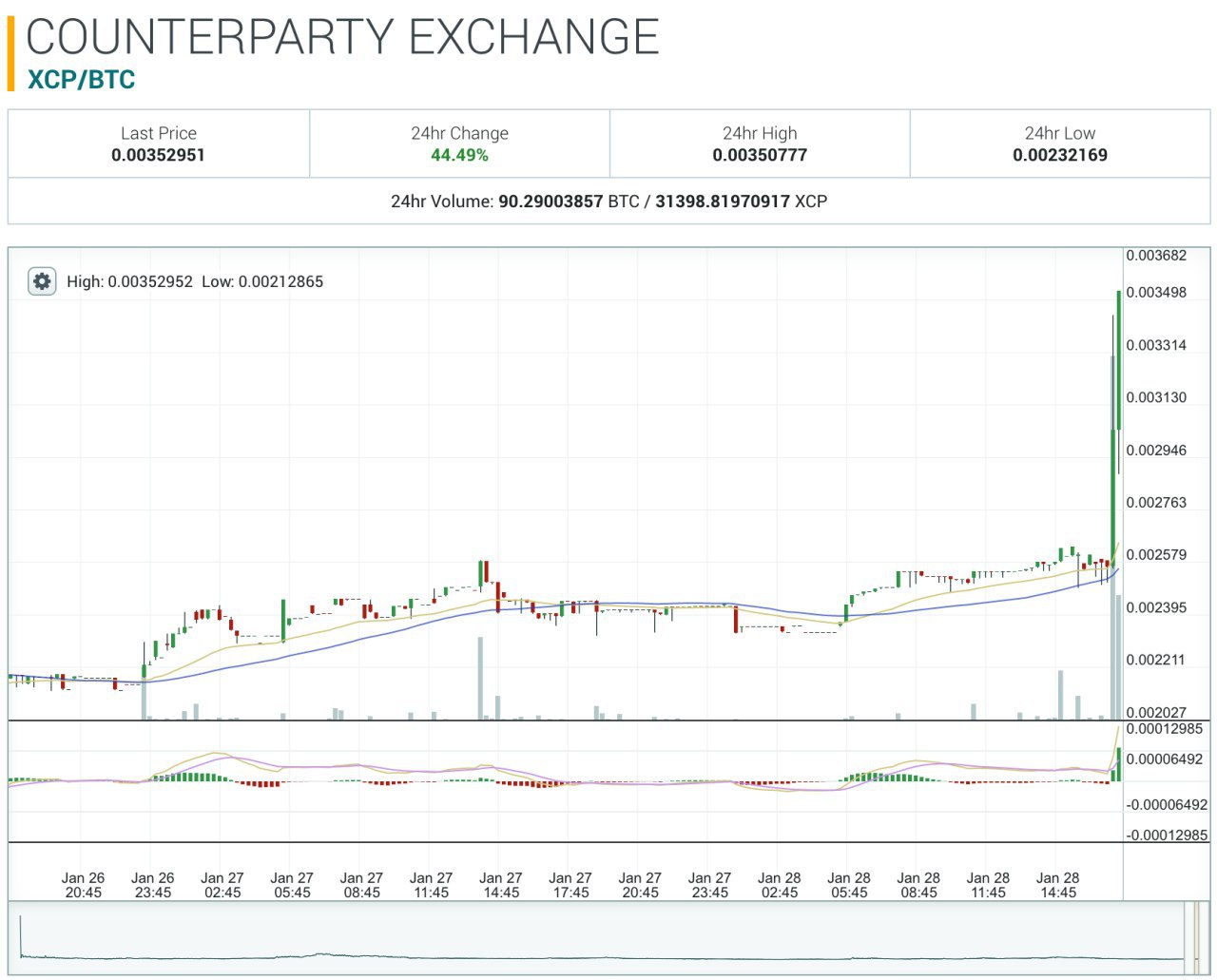This screenshot has width=1217, height=980.
Task: Click the -0.00012985 MACD axis label
Action: 1167,835
